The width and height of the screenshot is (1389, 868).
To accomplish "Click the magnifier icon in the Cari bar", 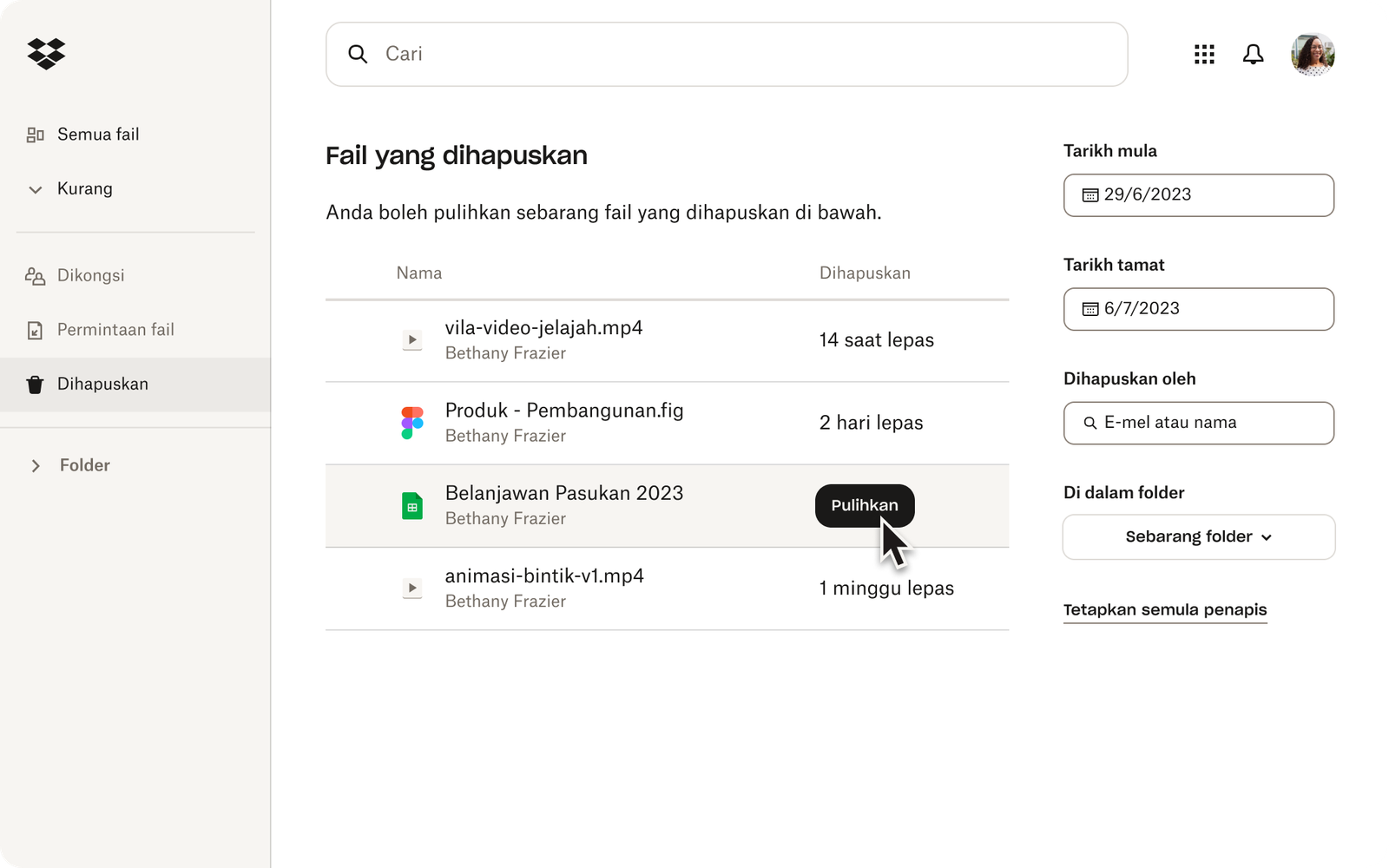I will (357, 54).
